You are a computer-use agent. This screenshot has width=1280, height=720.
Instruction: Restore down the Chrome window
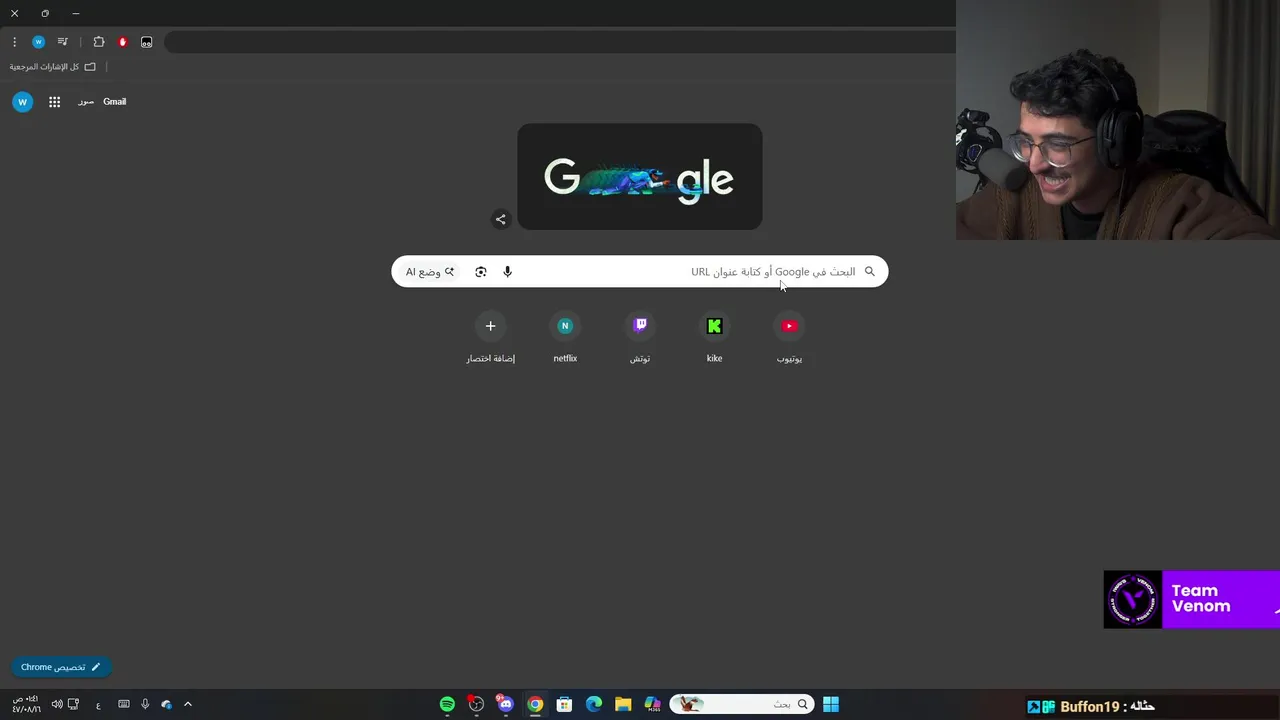coord(45,14)
